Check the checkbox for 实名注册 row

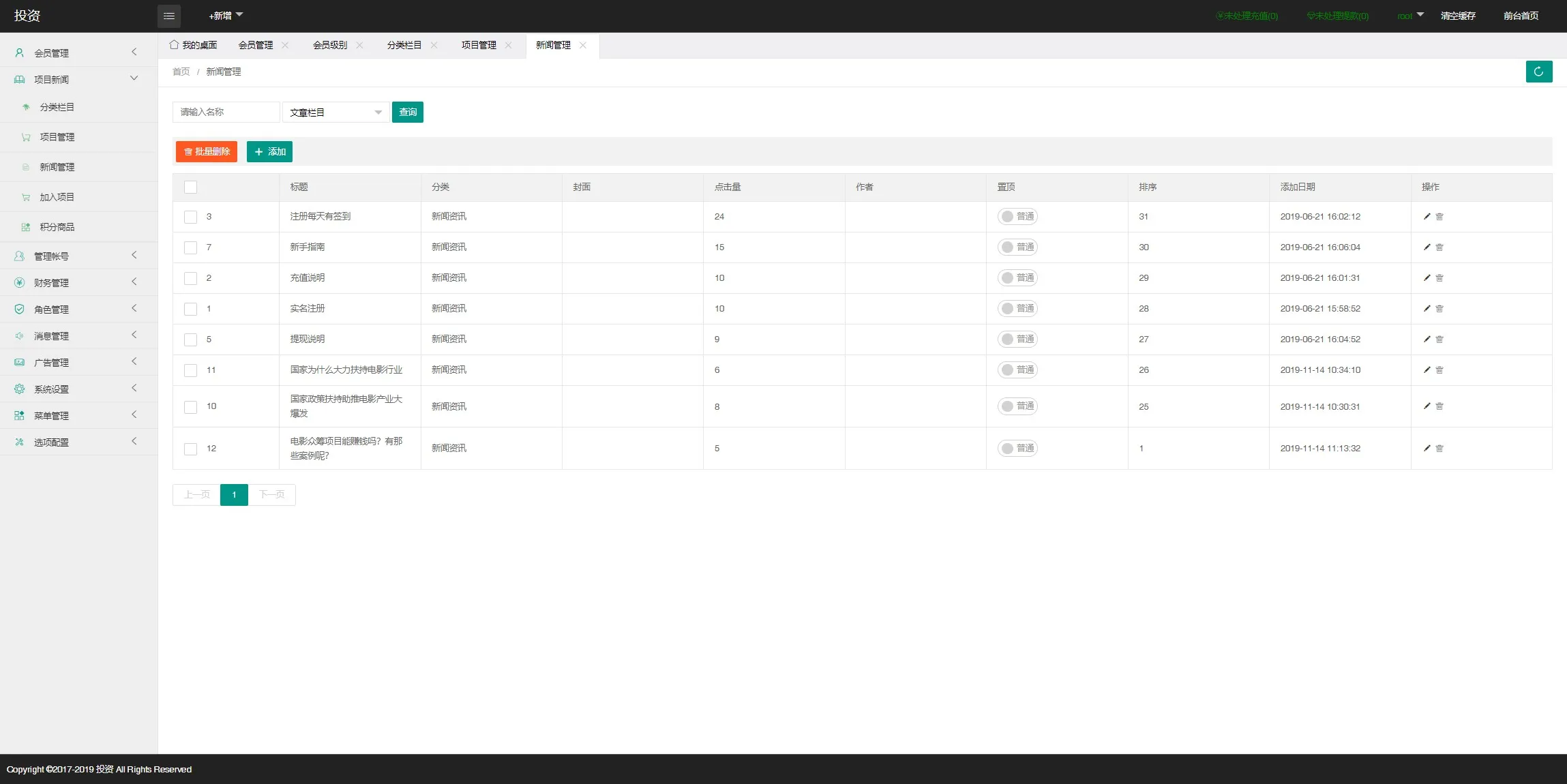[191, 309]
